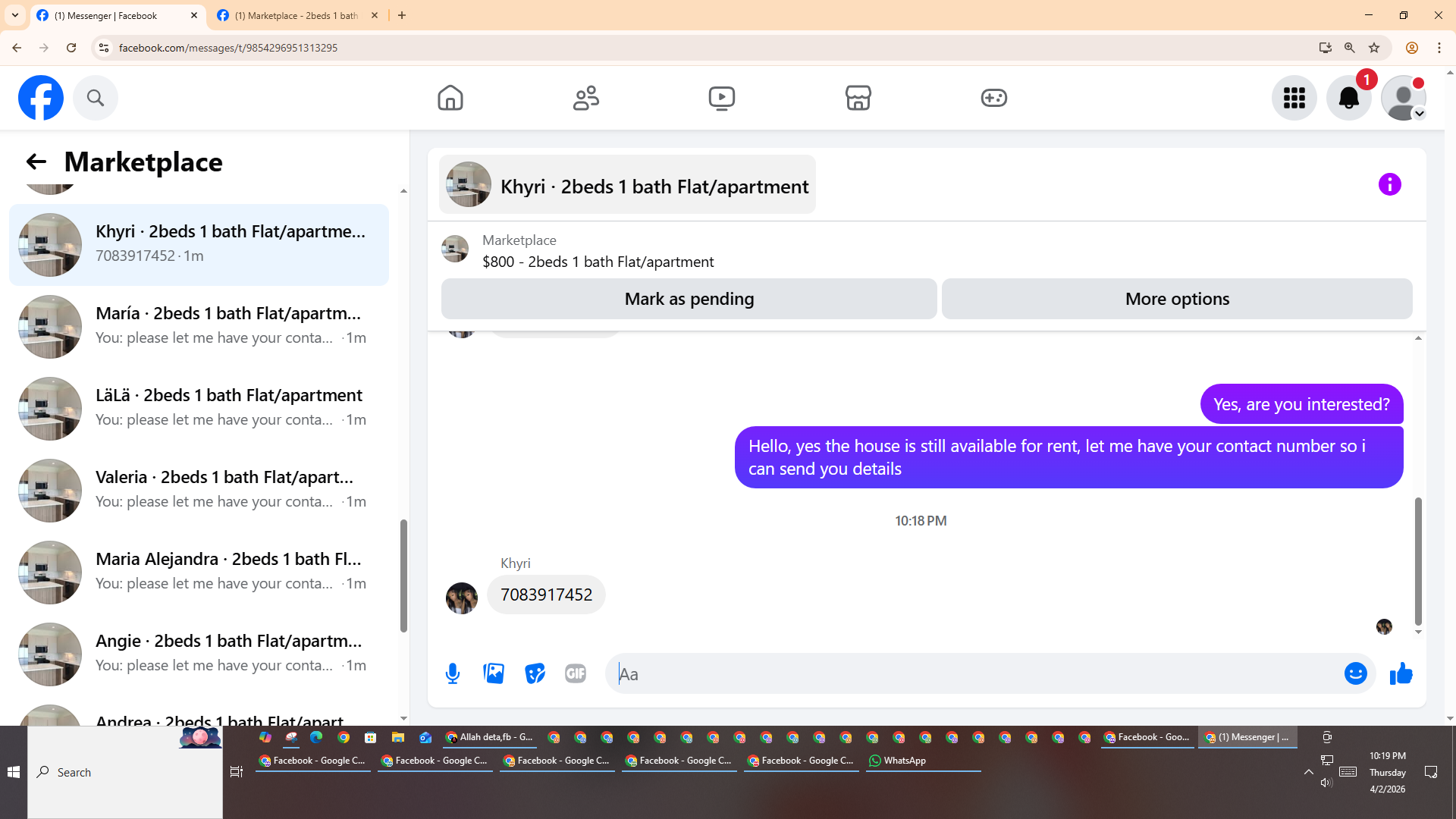The width and height of the screenshot is (1456, 819).
Task: Go to Facebook Home feed icon
Action: click(x=450, y=98)
